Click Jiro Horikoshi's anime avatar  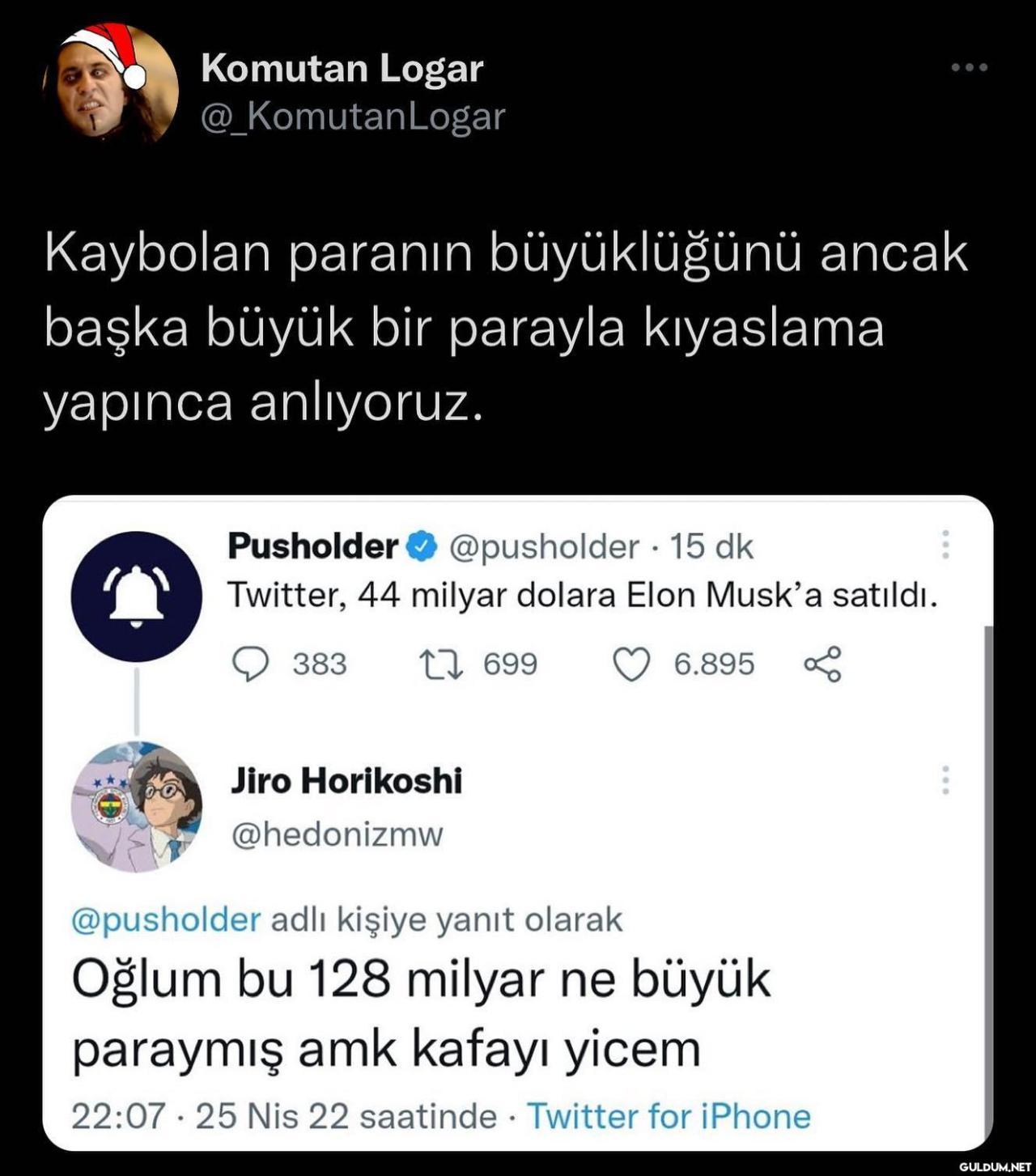[x=136, y=806]
